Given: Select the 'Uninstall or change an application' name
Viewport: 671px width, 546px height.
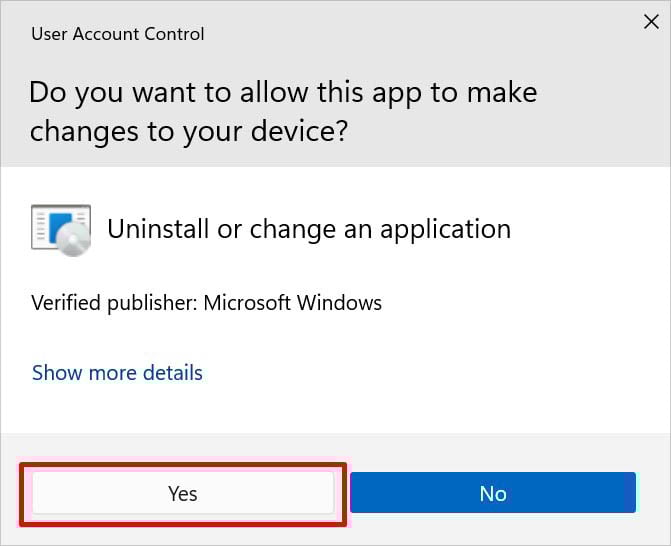Looking at the screenshot, I should click(308, 229).
